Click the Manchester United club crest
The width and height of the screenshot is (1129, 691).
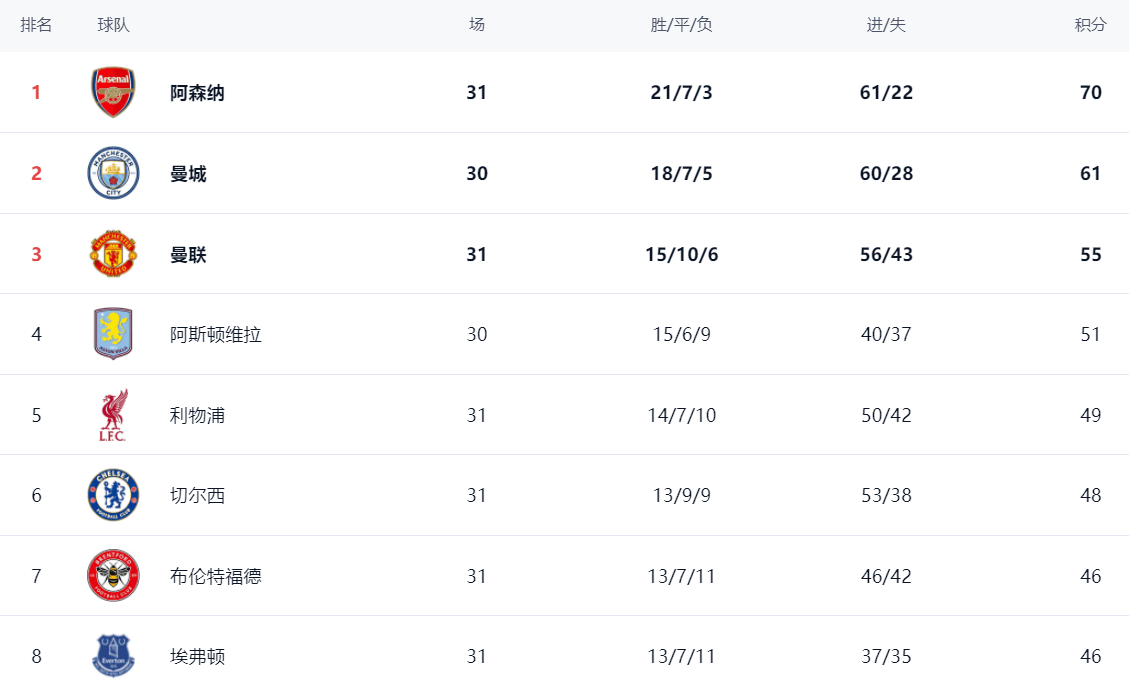(x=113, y=254)
